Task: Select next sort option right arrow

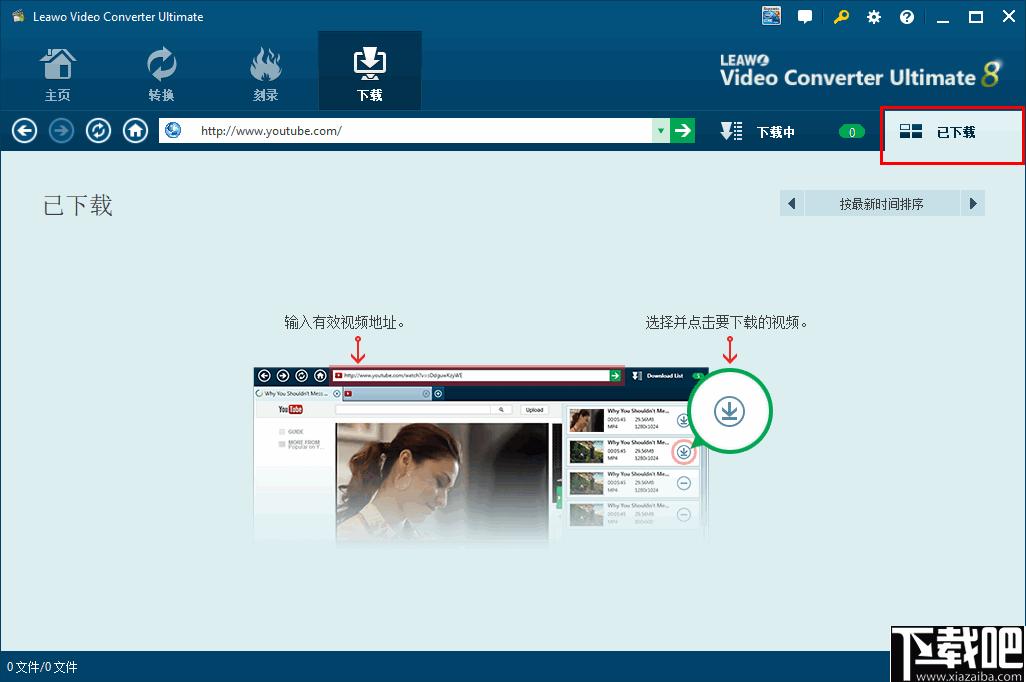Action: 973,204
